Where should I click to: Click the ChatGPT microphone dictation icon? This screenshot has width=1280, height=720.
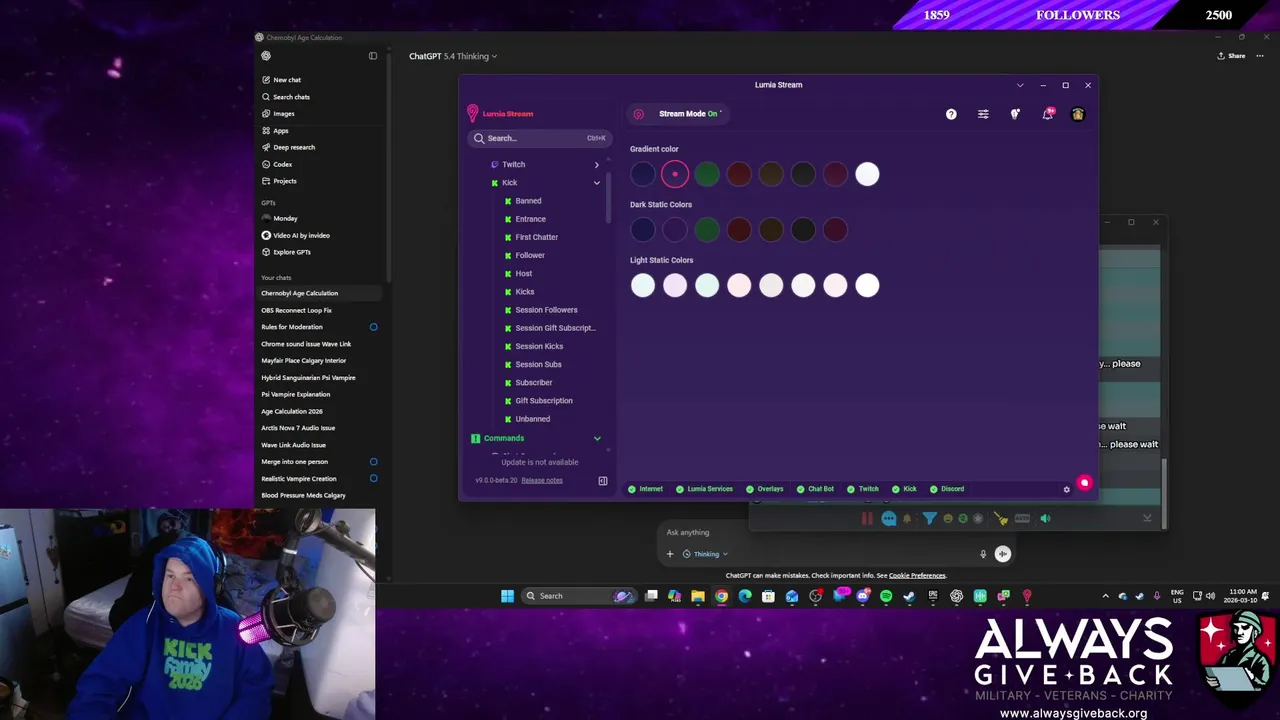click(983, 554)
